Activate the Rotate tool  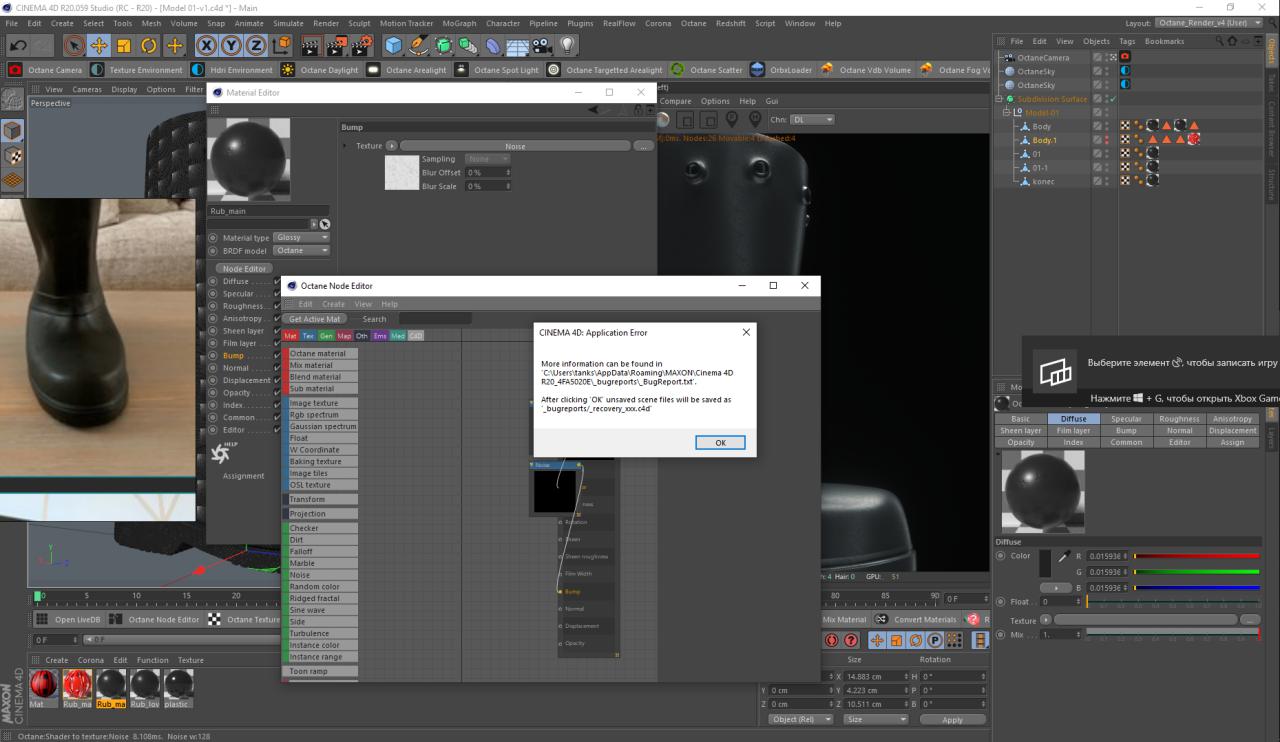point(149,45)
